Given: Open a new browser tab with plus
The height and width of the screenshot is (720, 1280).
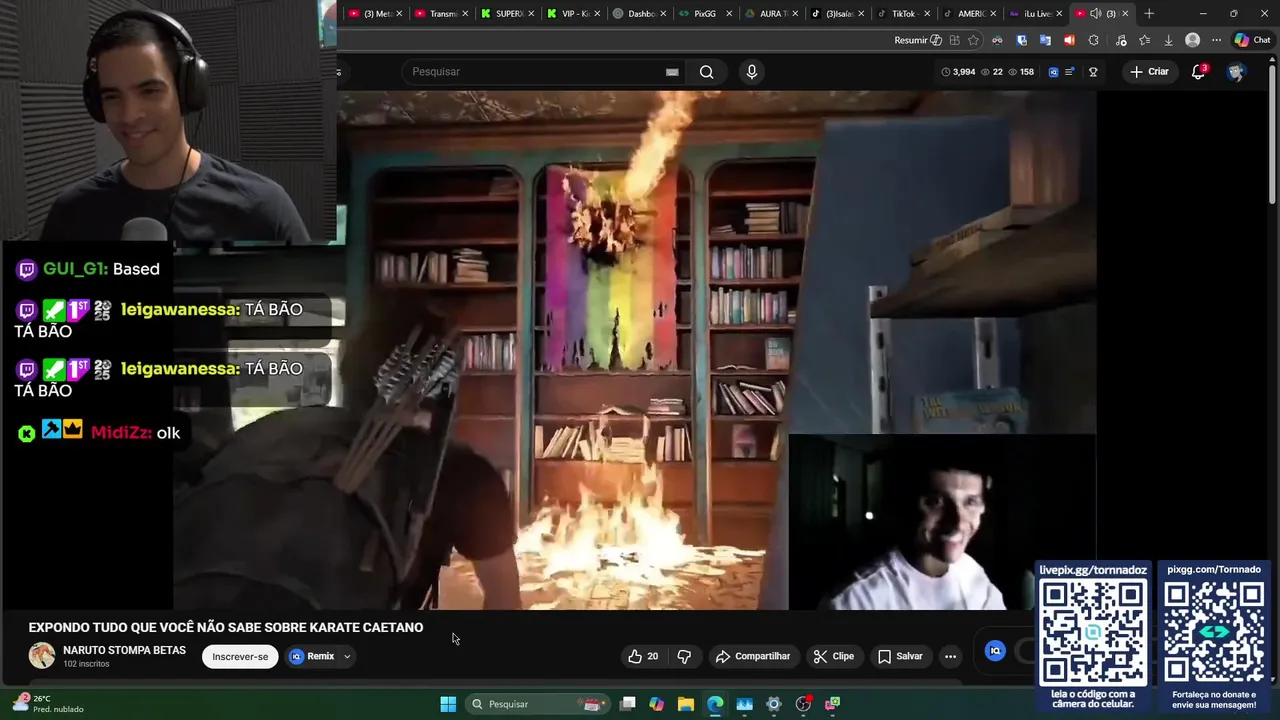Looking at the screenshot, I should click(1149, 13).
